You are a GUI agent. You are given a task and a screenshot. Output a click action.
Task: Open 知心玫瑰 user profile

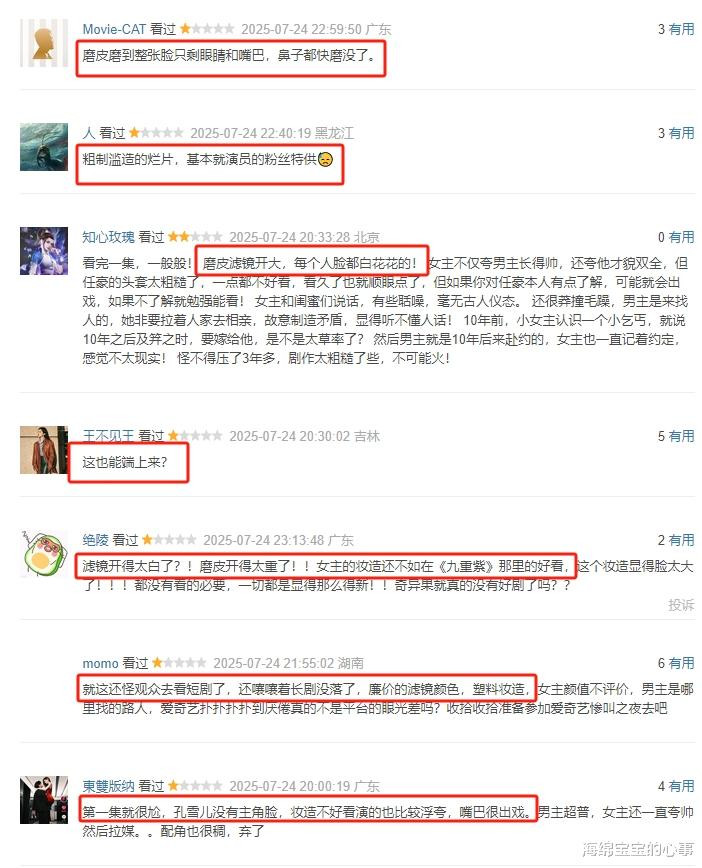click(109, 237)
